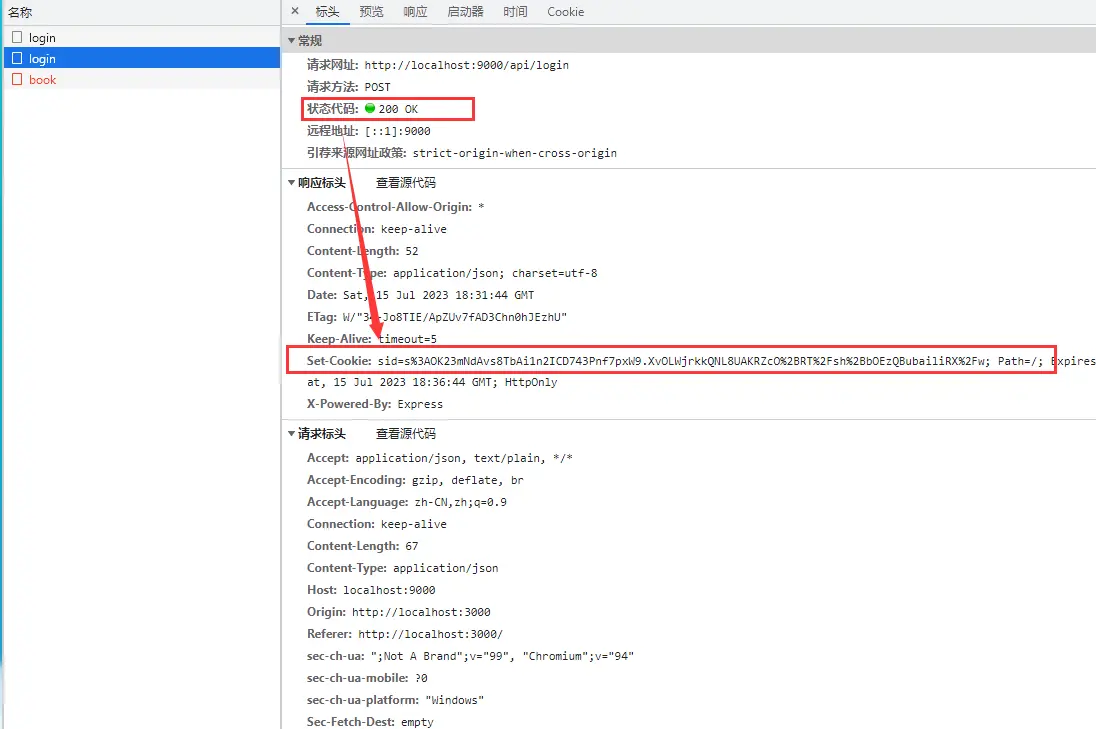Select the highlighted login request
The image size is (1096, 729).
coord(142,59)
